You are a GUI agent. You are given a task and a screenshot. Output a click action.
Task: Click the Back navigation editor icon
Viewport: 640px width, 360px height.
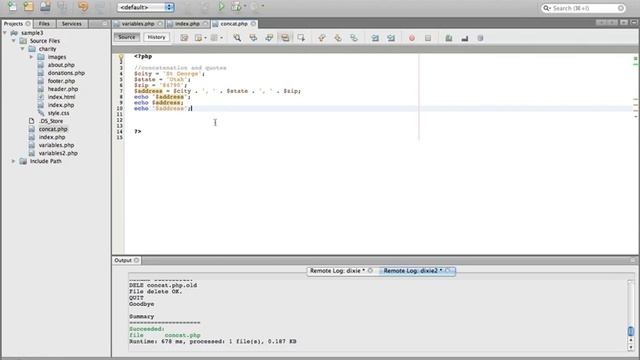coord(199,38)
